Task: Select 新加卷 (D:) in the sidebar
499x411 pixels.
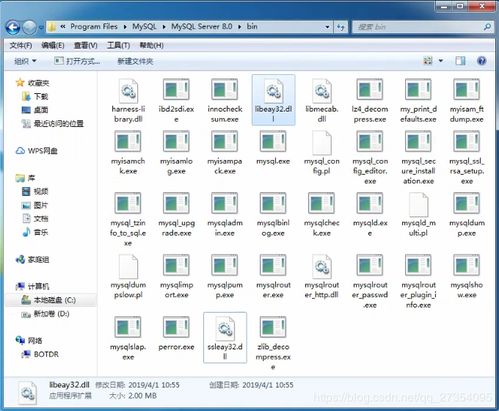Action: click(x=45, y=314)
